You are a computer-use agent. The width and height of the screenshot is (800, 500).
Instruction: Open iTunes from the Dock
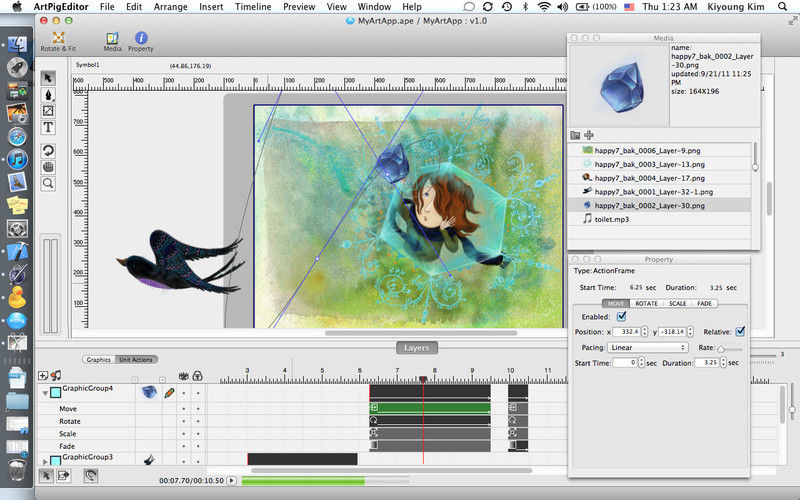coord(17,159)
